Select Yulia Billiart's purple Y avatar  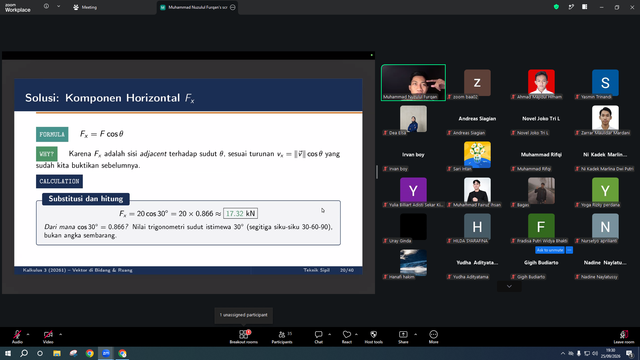[413, 191]
